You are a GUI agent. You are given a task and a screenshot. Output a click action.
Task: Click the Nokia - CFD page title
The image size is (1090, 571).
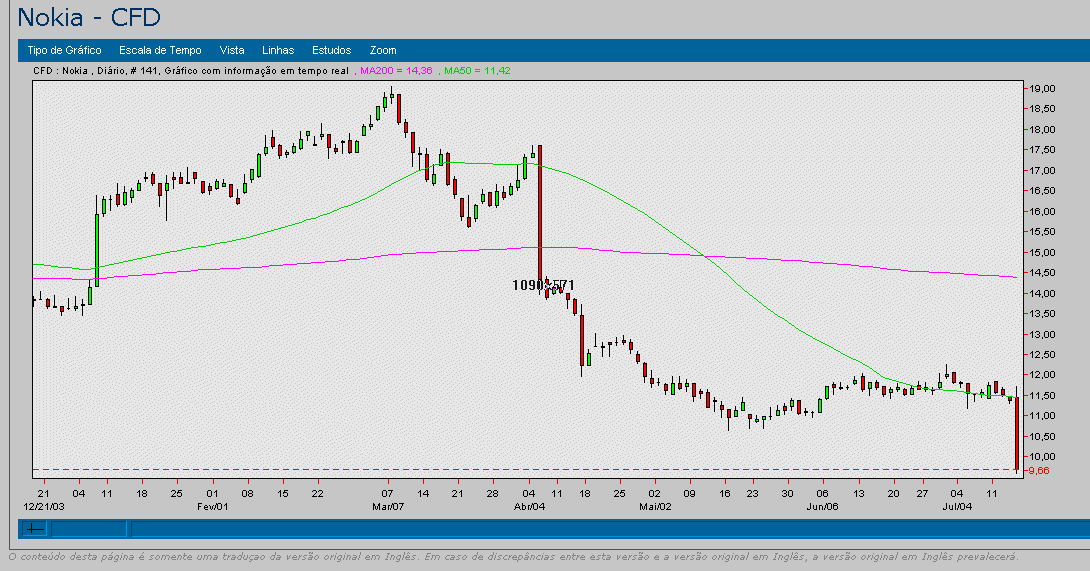[89, 17]
